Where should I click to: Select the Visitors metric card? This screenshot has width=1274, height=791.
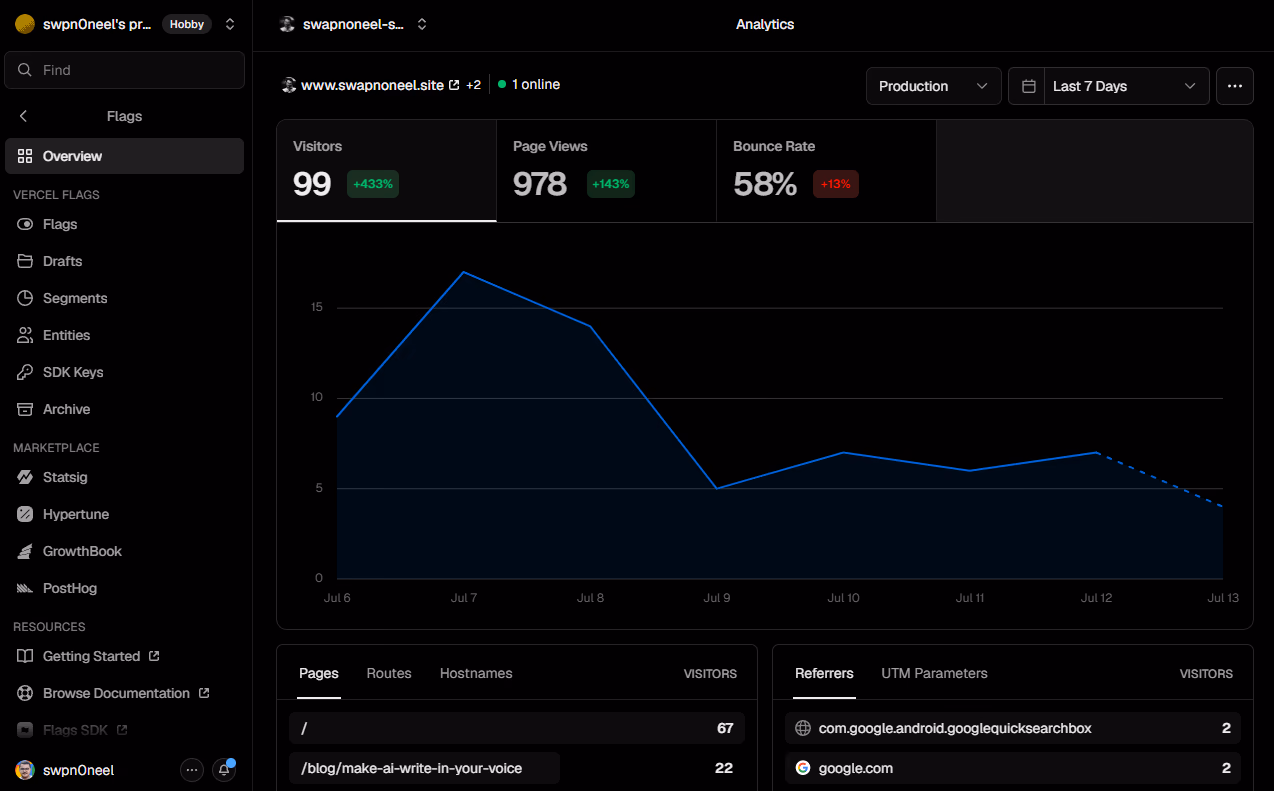click(x=387, y=171)
